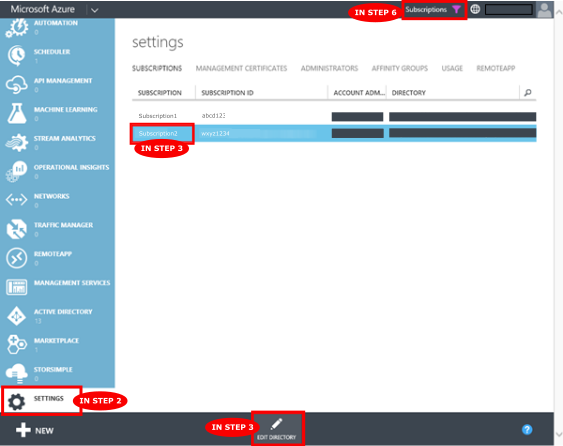Open the API Management cloud icon

click(x=17, y=85)
